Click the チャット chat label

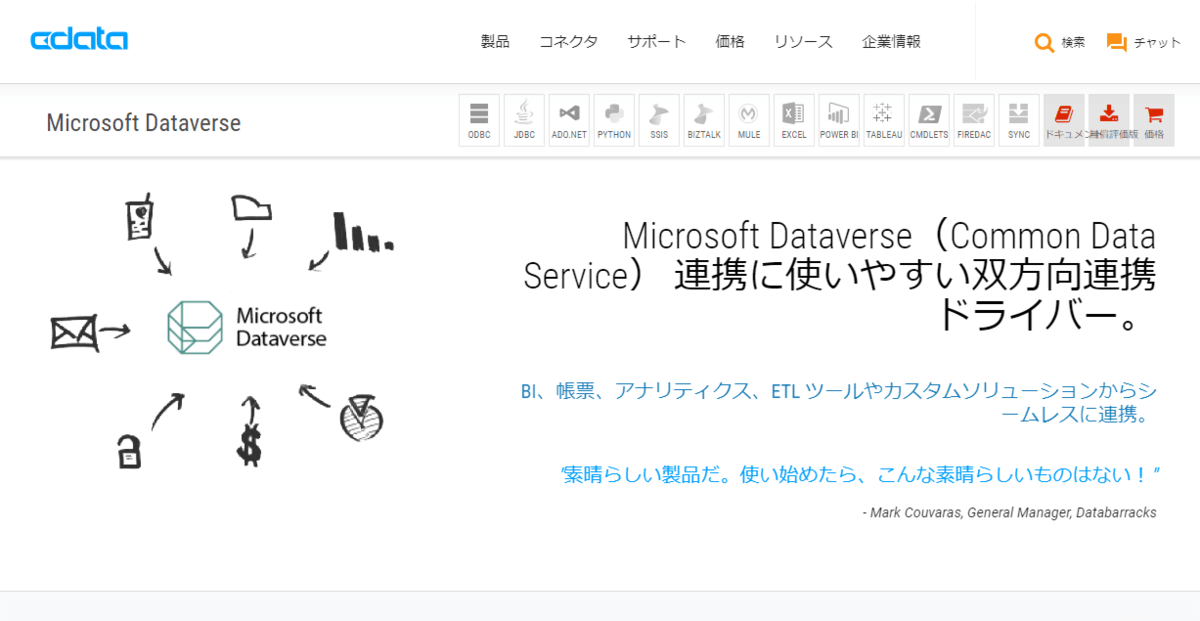pos(1157,42)
